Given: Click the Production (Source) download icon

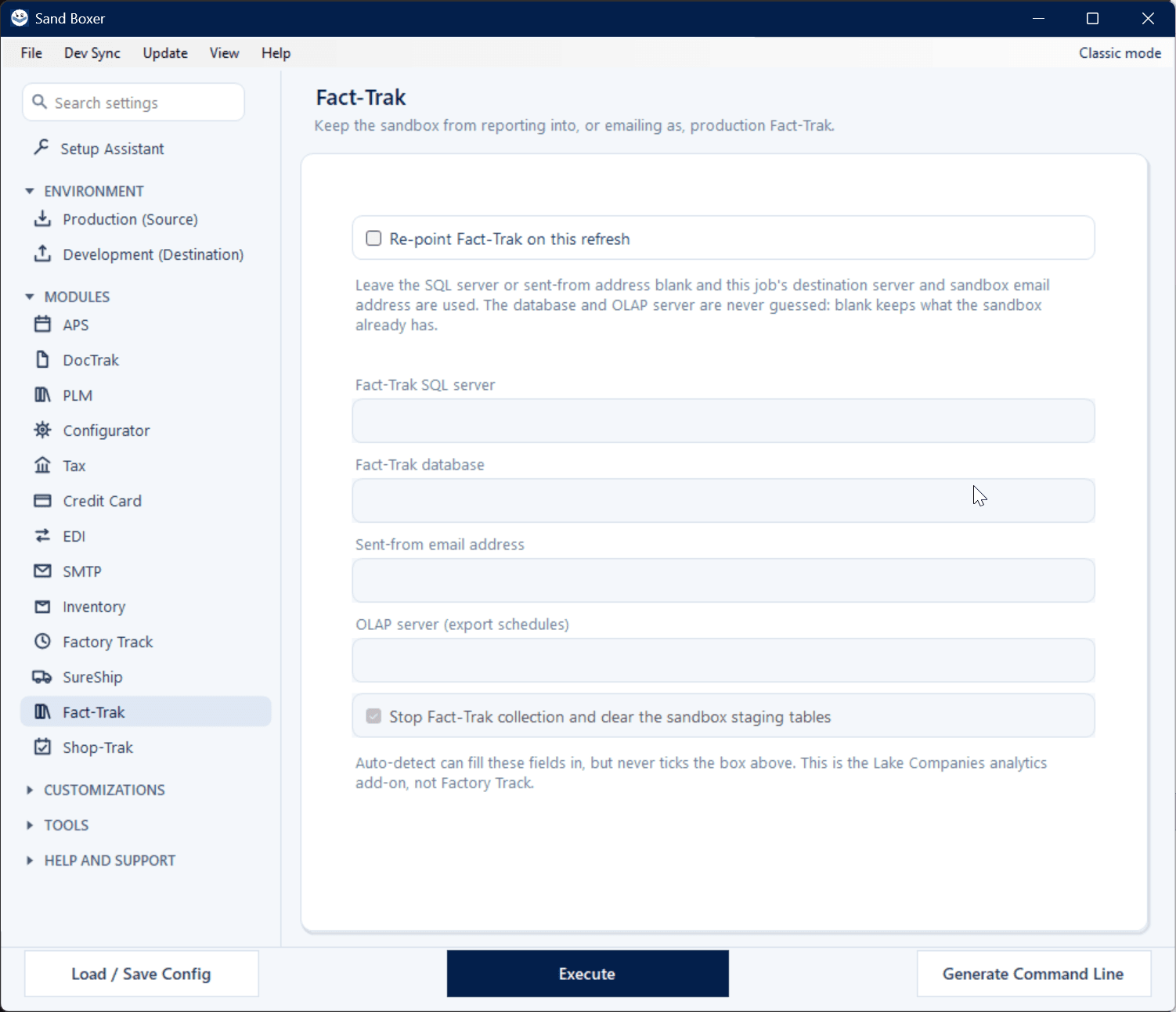Looking at the screenshot, I should tap(43, 218).
